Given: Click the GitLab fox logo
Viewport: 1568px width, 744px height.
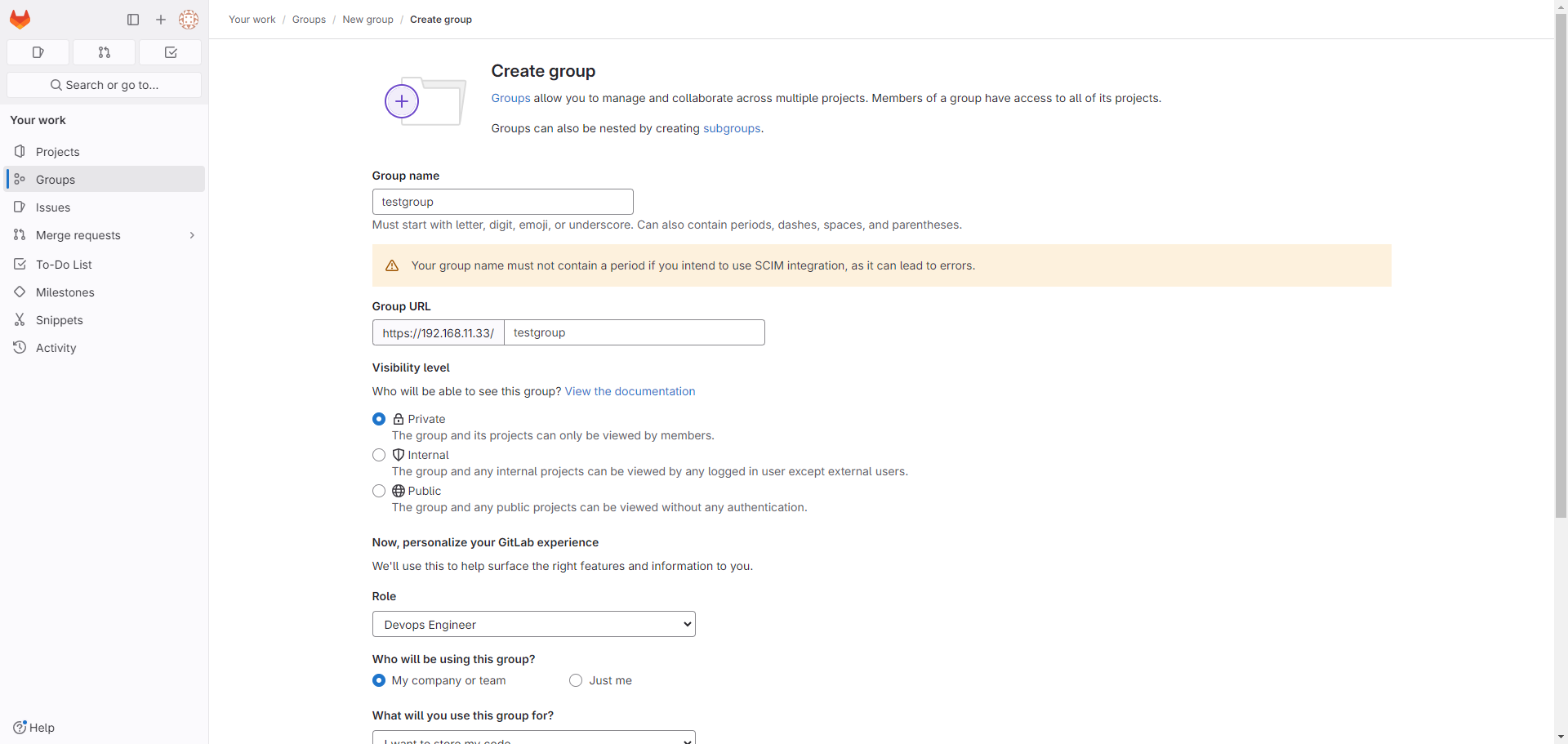Looking at the screenshot, I should point(20,19).
